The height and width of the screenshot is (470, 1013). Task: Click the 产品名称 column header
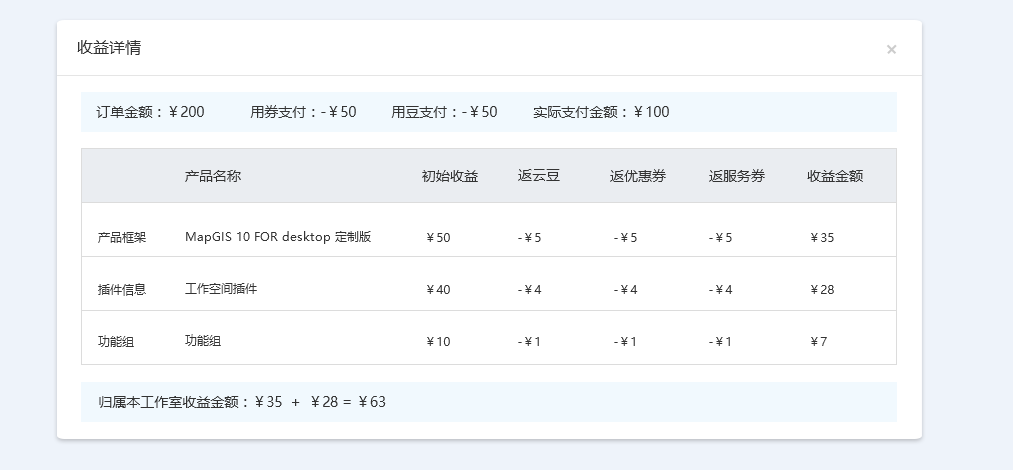click(x=212, y=176)
